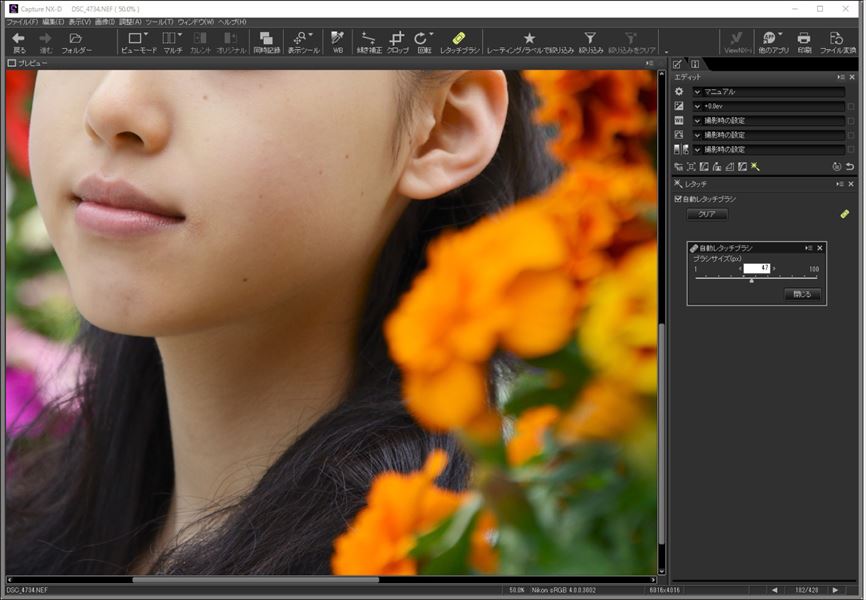Click the gear icon beside マニュアル

click(679, 92)
